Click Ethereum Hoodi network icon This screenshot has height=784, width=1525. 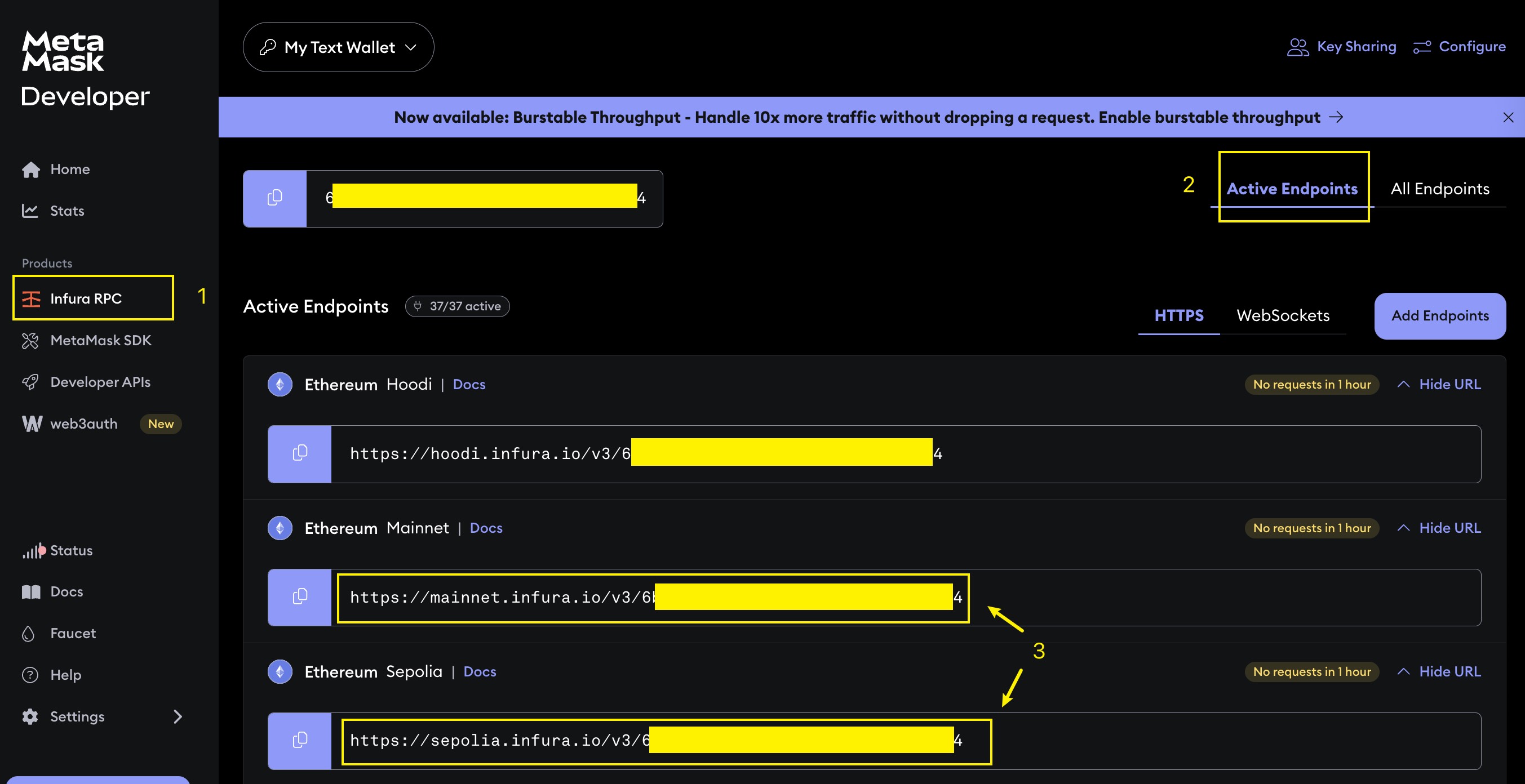pyautogui.click(x=280, y=384)
